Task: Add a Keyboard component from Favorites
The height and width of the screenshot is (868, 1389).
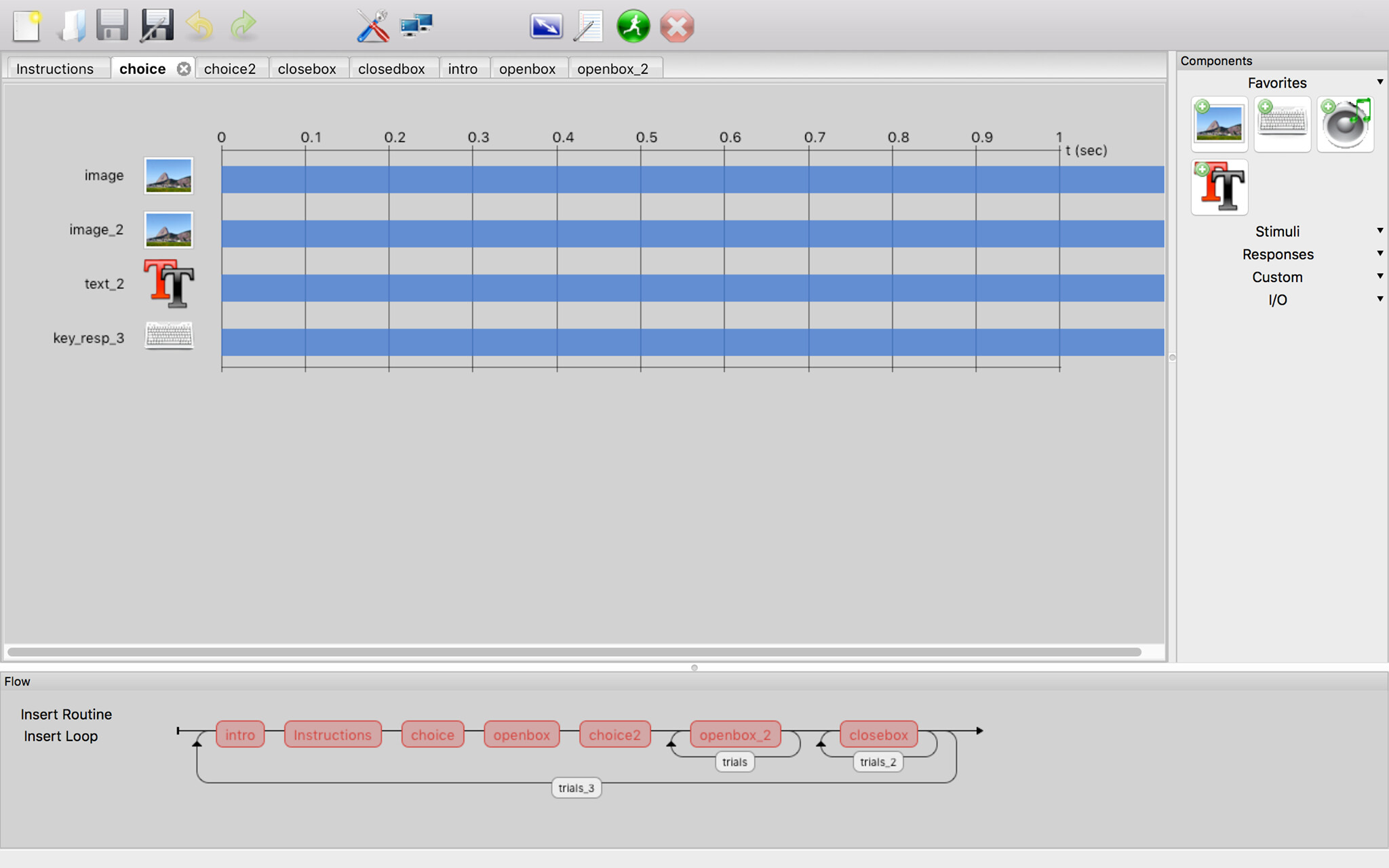Action: (1282, 124)
